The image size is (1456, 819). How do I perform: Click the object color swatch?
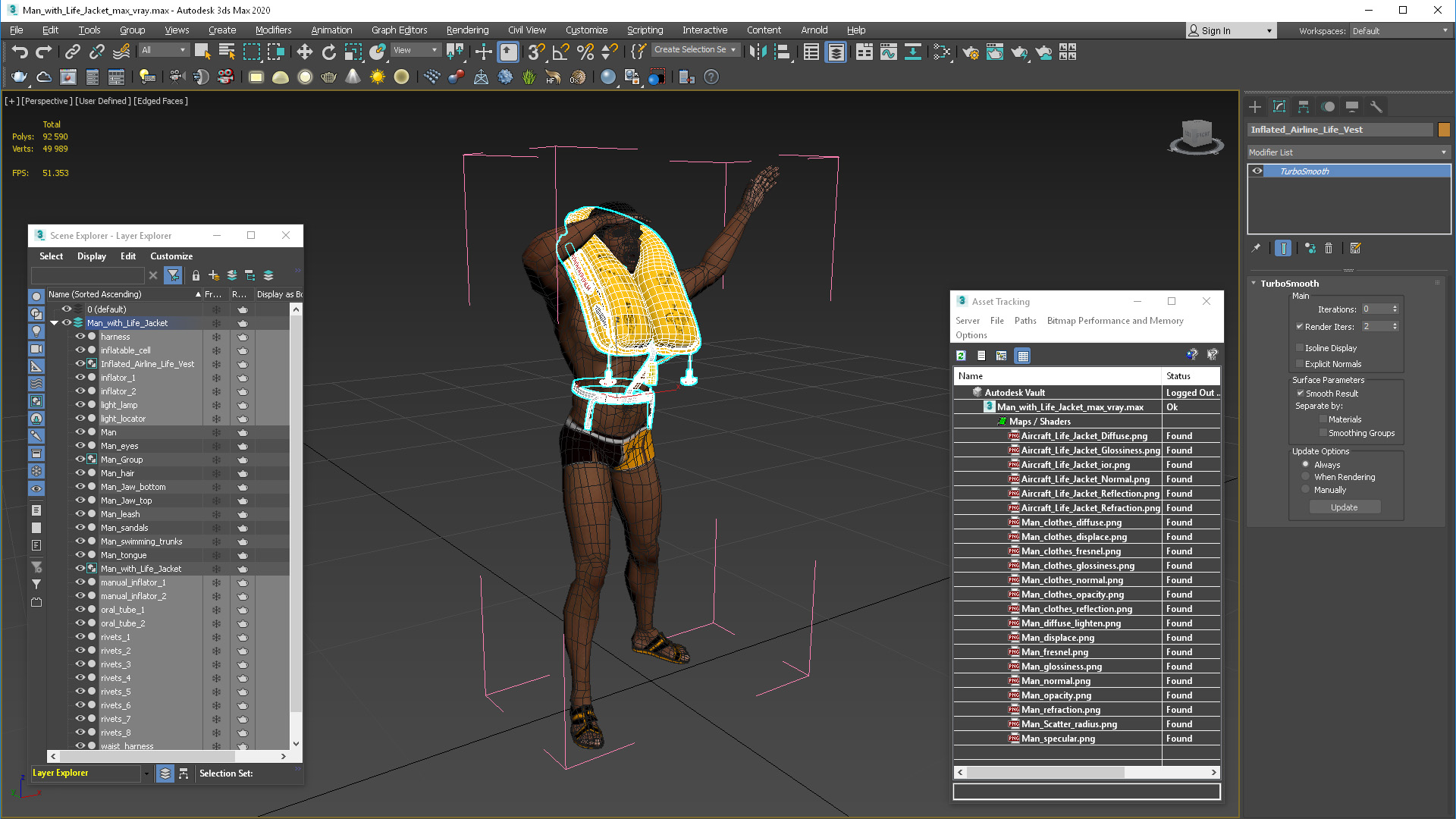click(1444, 130)
